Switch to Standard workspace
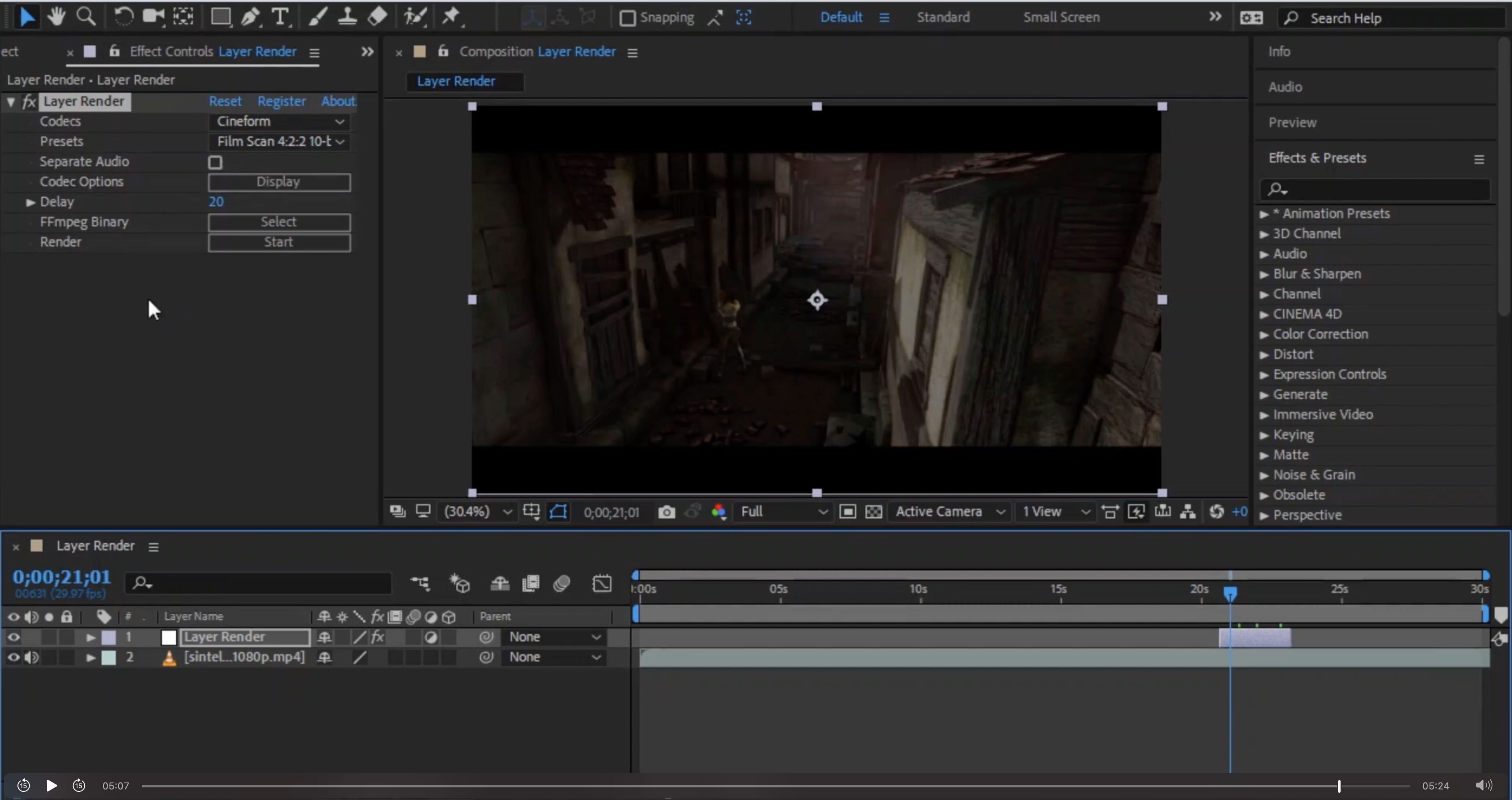The width and height of the screenshot is (1512, 800). (x=943, y=17)
